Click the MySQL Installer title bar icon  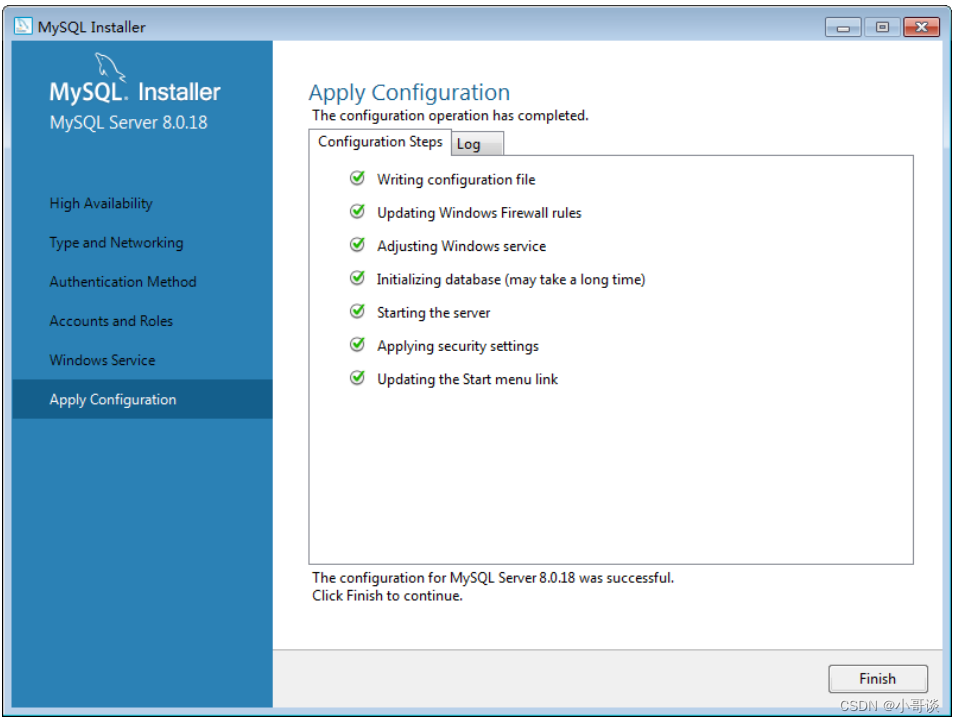[x=23, y=26]
